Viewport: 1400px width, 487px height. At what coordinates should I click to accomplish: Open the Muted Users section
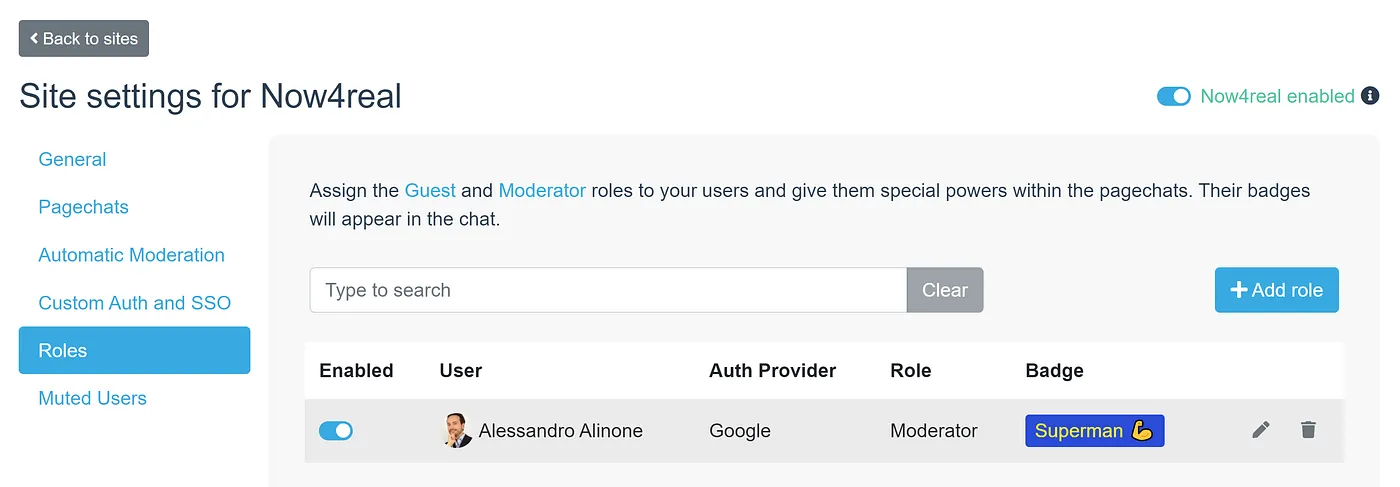(92, 398)
